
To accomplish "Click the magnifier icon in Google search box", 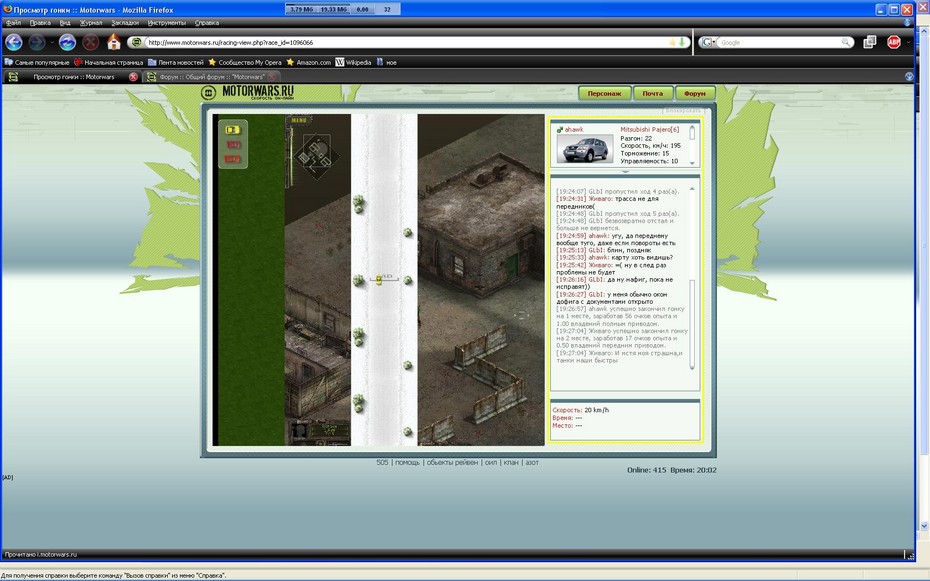I will click(x=845, y=42).
